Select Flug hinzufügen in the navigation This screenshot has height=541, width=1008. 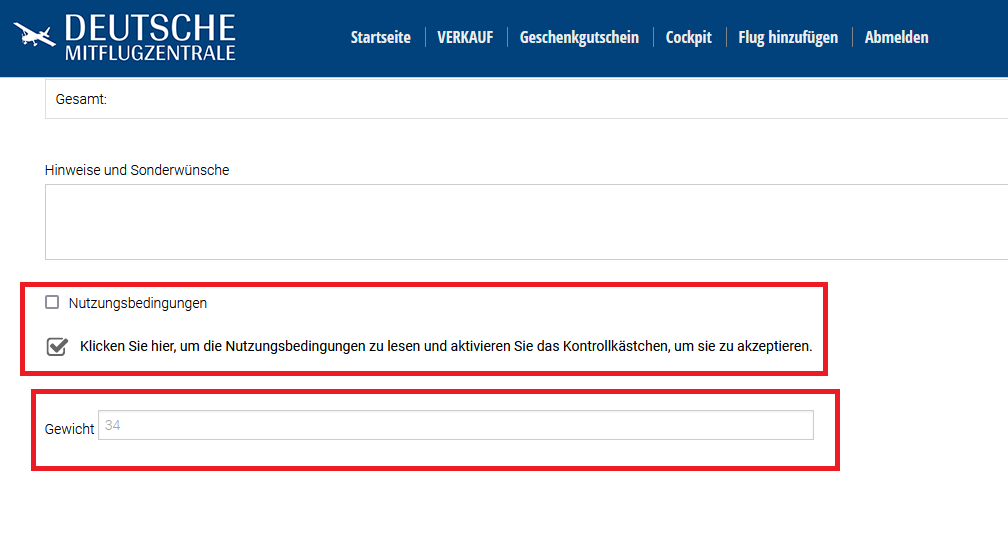tap(787, 37)
